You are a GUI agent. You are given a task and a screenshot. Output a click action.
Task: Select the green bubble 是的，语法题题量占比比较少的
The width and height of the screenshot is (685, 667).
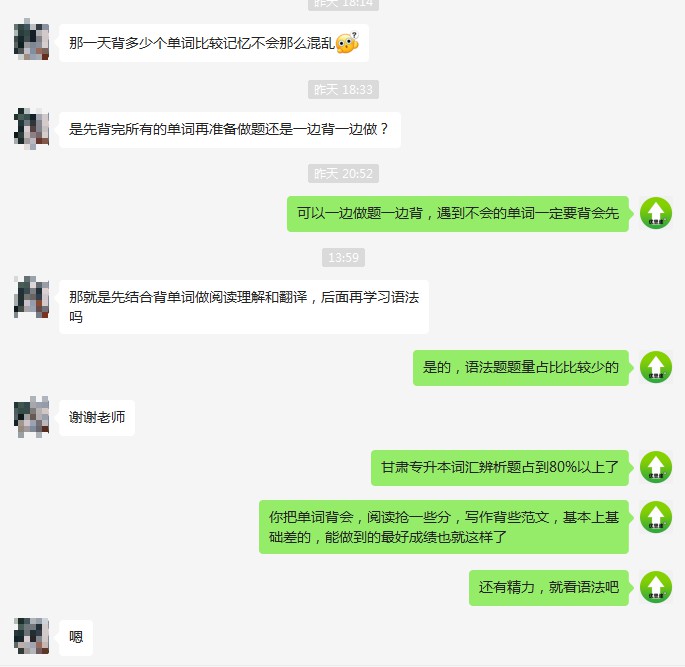(x=521, y=368)
